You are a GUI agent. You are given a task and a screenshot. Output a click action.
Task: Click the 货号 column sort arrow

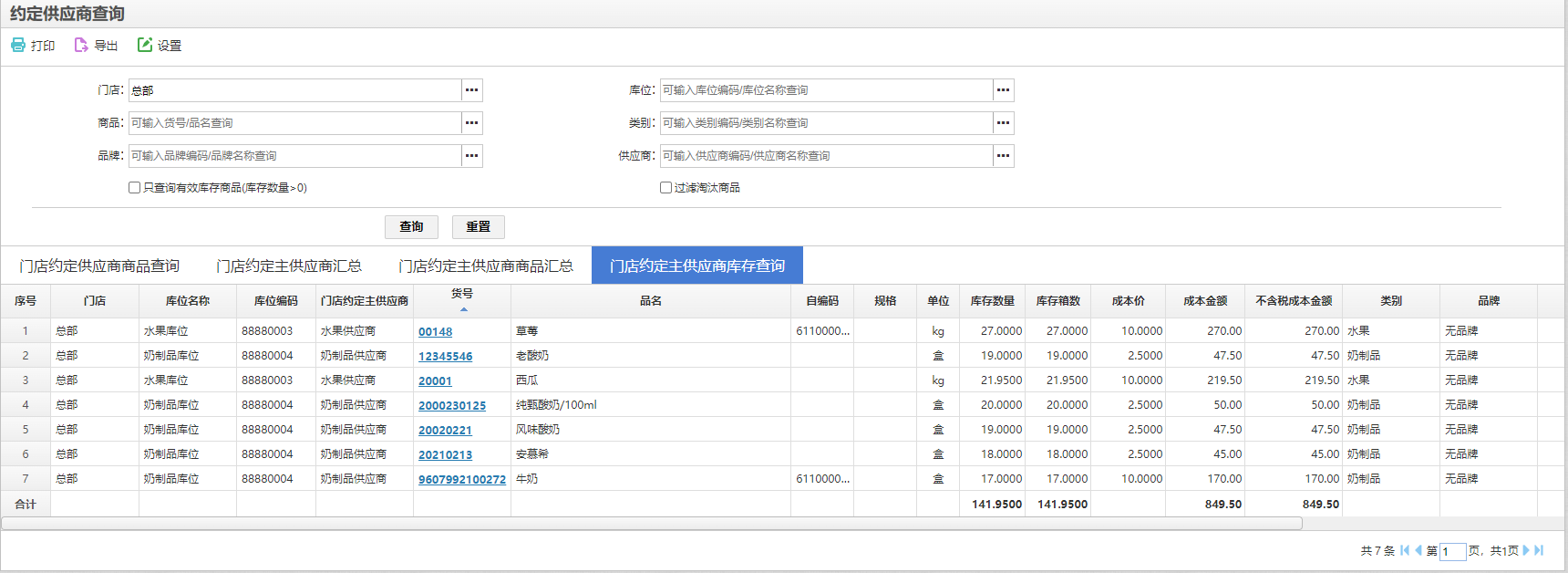point(463,309)
